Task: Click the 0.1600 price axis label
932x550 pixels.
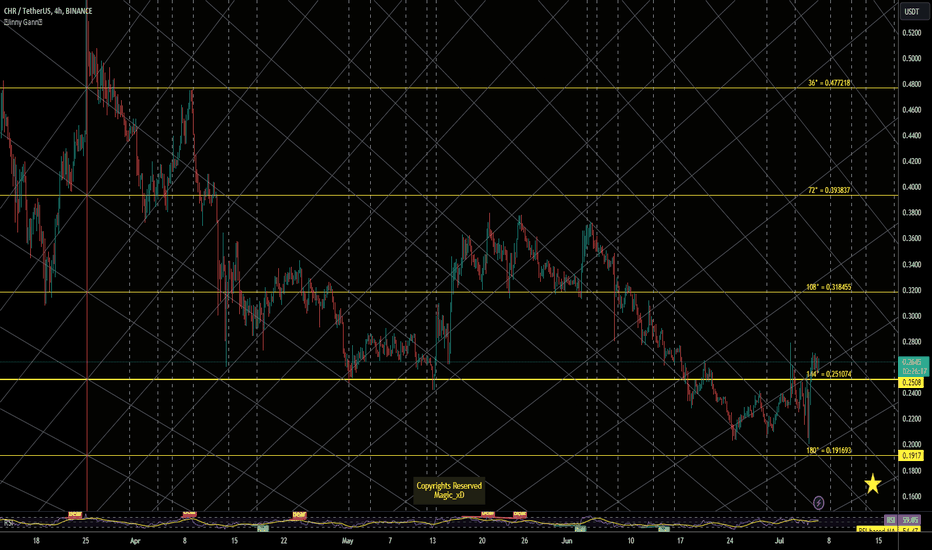Action: click(x=911, y=496)
